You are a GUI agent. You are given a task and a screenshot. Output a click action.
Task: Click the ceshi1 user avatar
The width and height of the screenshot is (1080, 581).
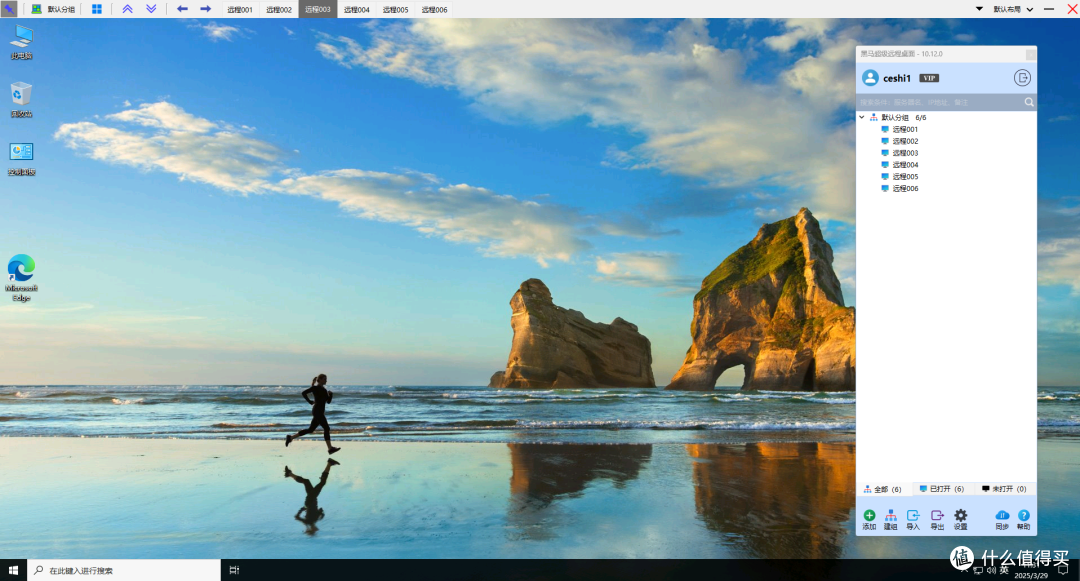[871, 78]
